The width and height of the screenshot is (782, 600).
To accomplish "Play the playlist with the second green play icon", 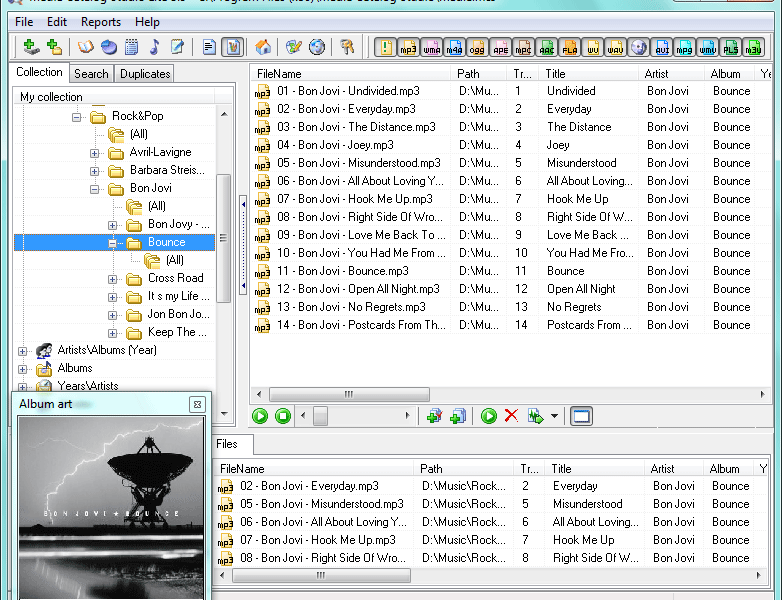I will point(489,415).
